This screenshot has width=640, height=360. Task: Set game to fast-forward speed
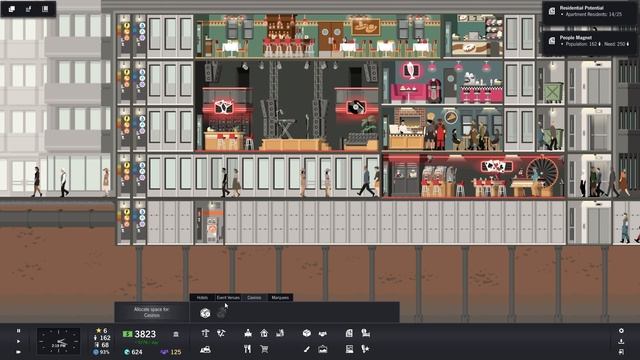coord(18,352)
